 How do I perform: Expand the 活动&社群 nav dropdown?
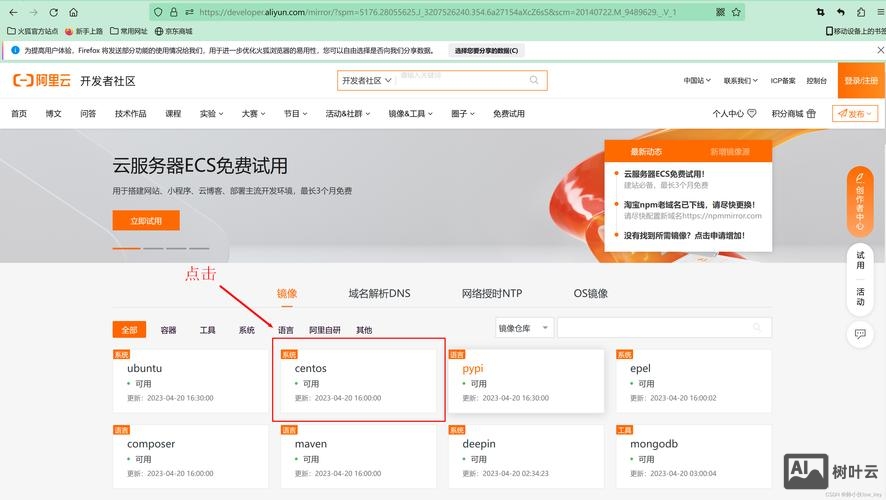(348, 114)
